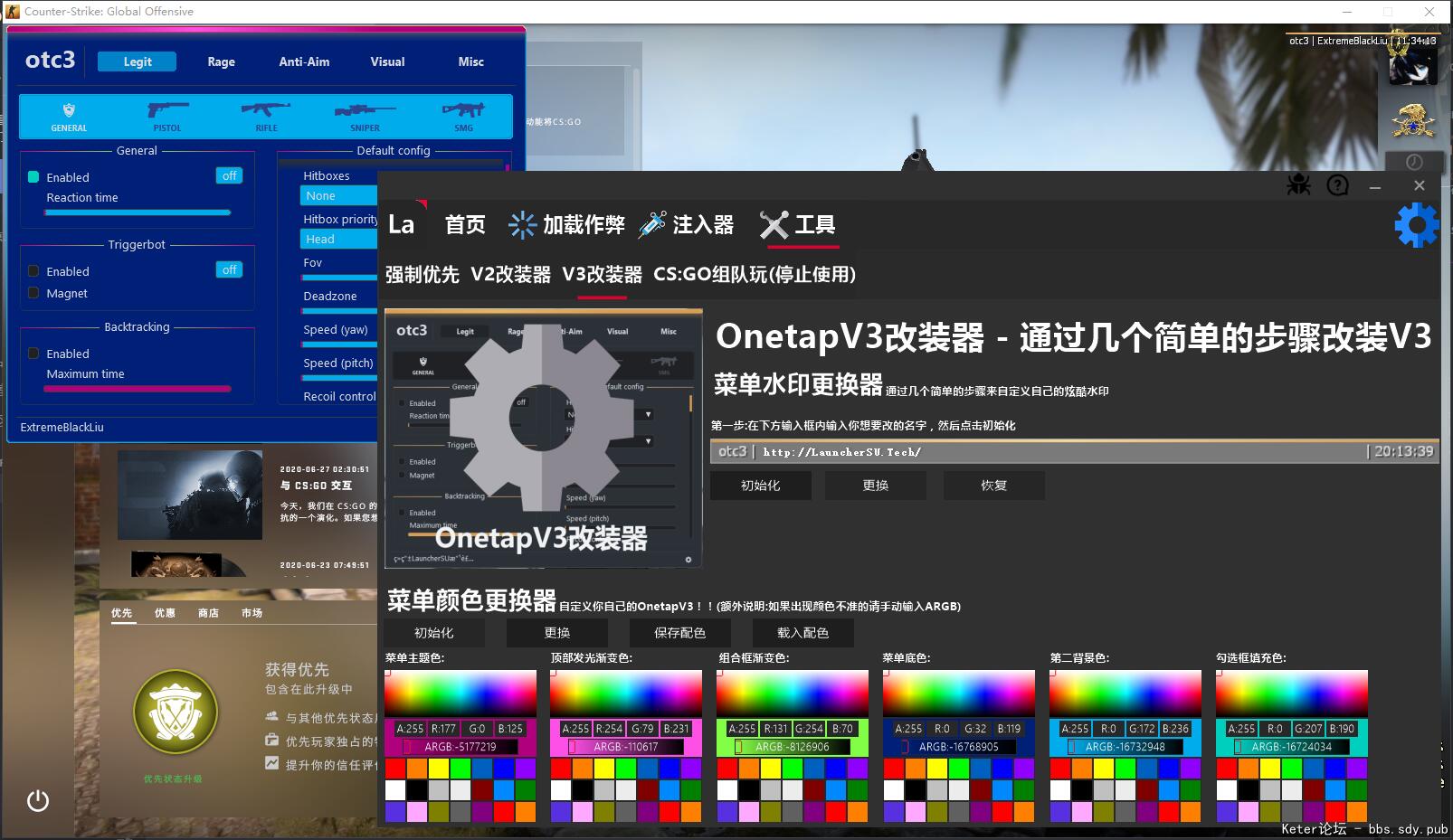The height and width of the screenshot is (840, 1453).
Task: Click the 保存配色 button
Action: tap(680, 633)
